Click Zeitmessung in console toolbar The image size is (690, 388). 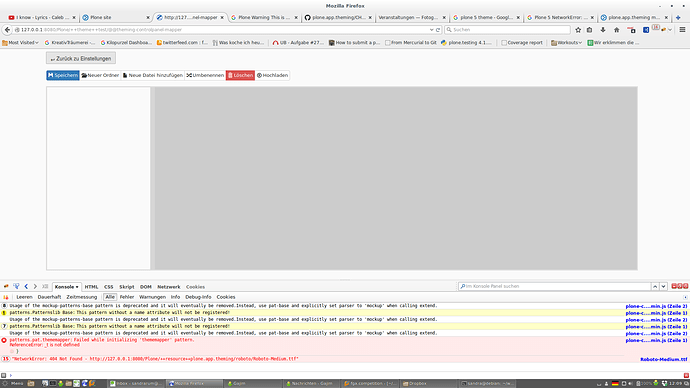81,297
